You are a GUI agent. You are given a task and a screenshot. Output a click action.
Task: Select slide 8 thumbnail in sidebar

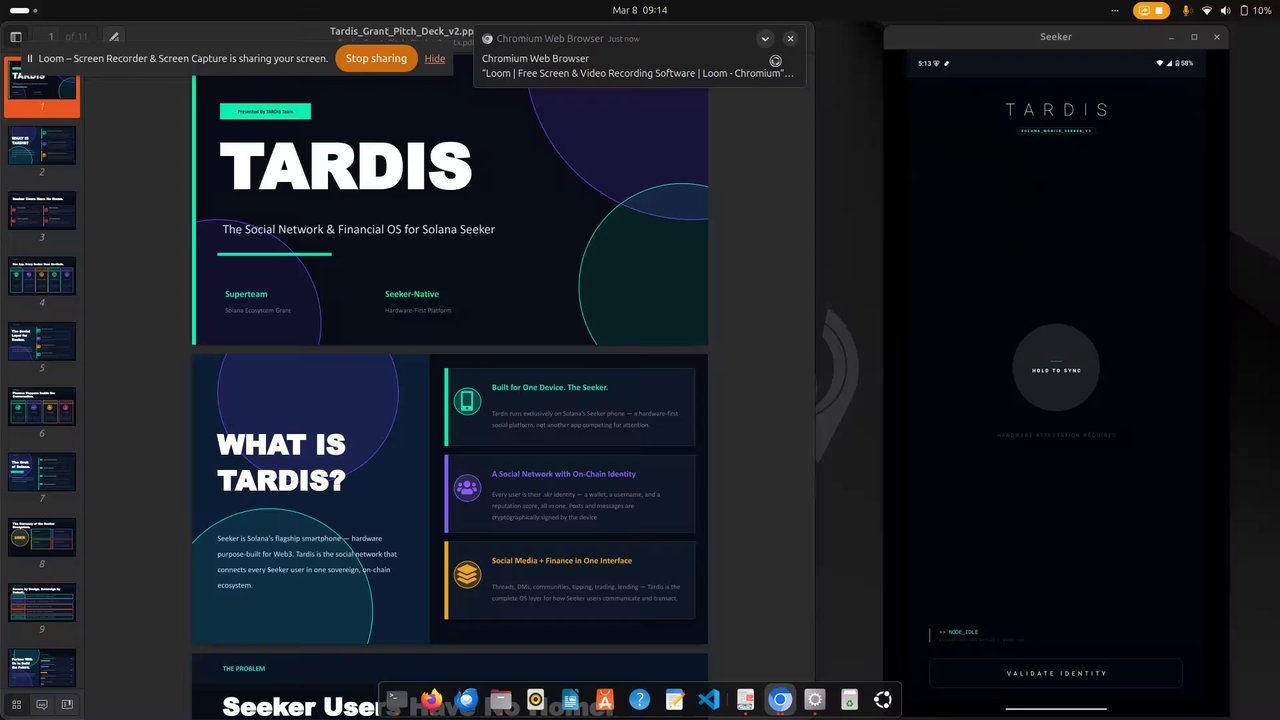42,537
